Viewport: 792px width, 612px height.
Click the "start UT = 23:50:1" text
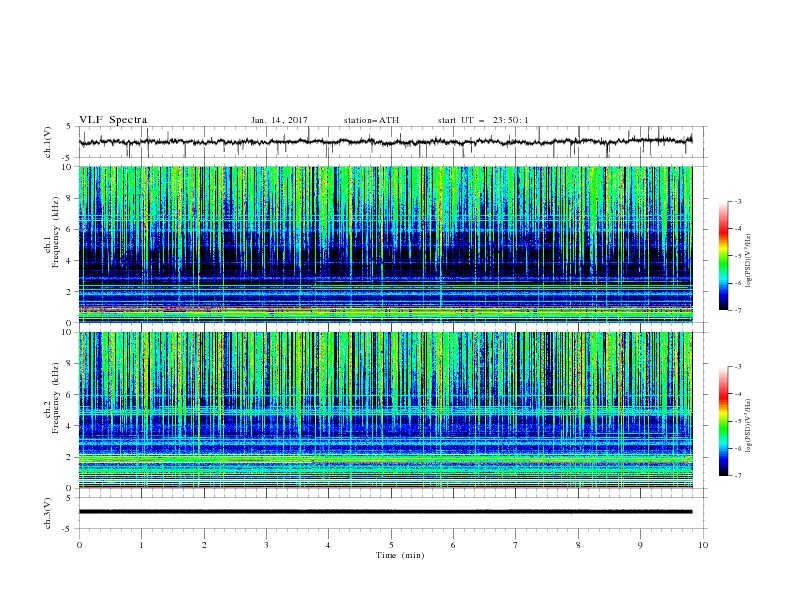click(483, 120)
